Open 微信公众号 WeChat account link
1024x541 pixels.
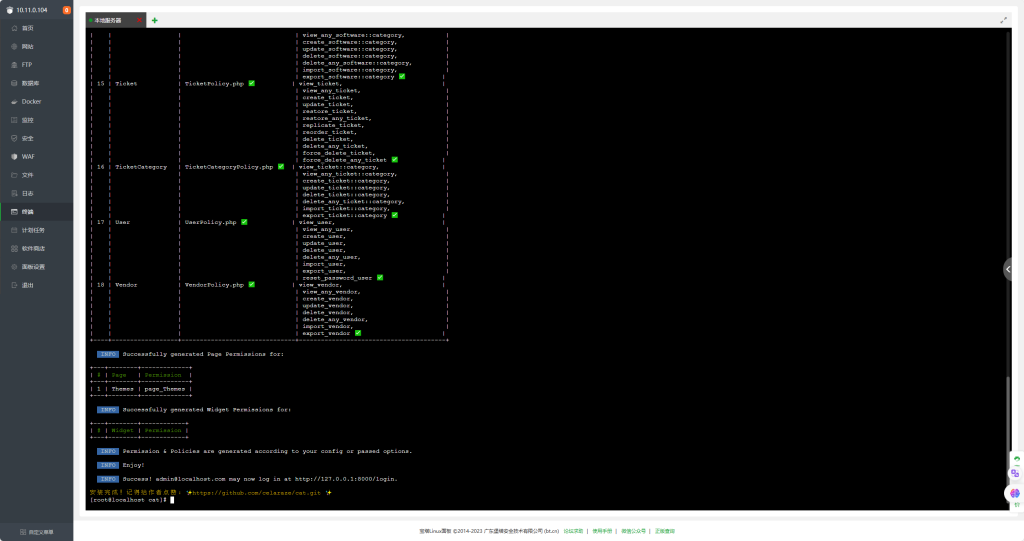click(x=633, y=531)
